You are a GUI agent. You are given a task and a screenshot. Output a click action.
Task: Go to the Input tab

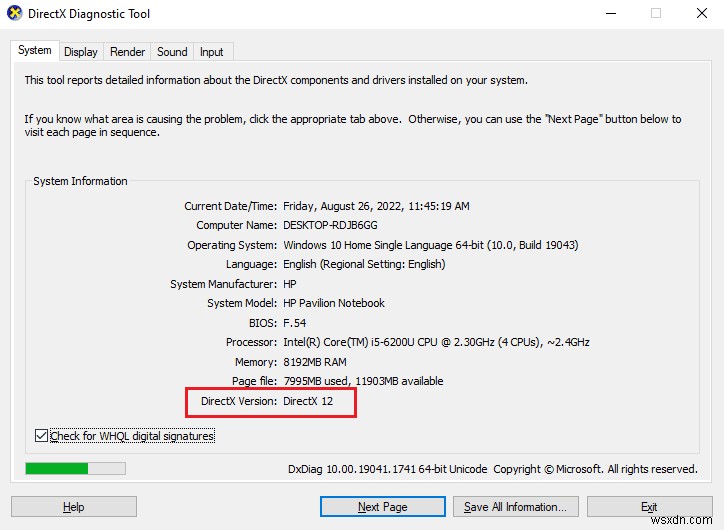(x=211, y=52)
